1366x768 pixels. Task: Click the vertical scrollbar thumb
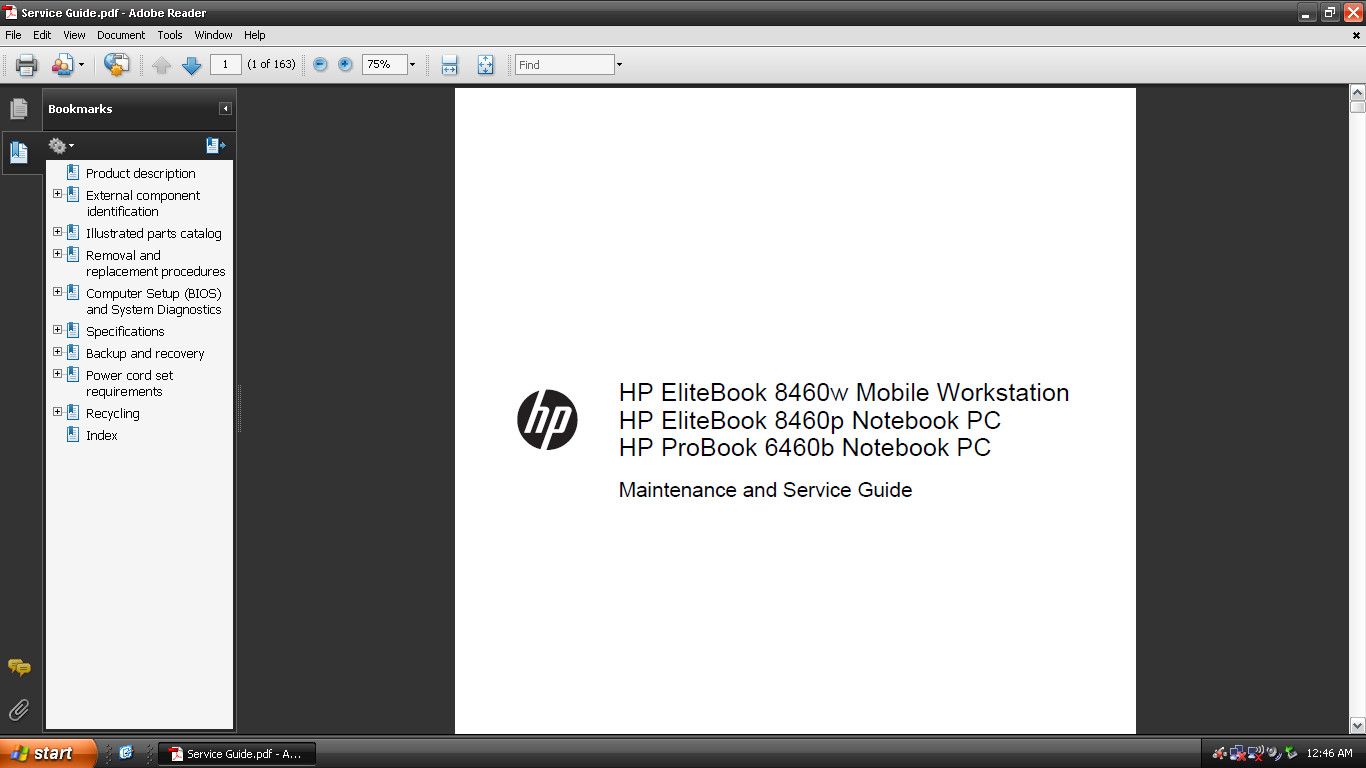1357,106
